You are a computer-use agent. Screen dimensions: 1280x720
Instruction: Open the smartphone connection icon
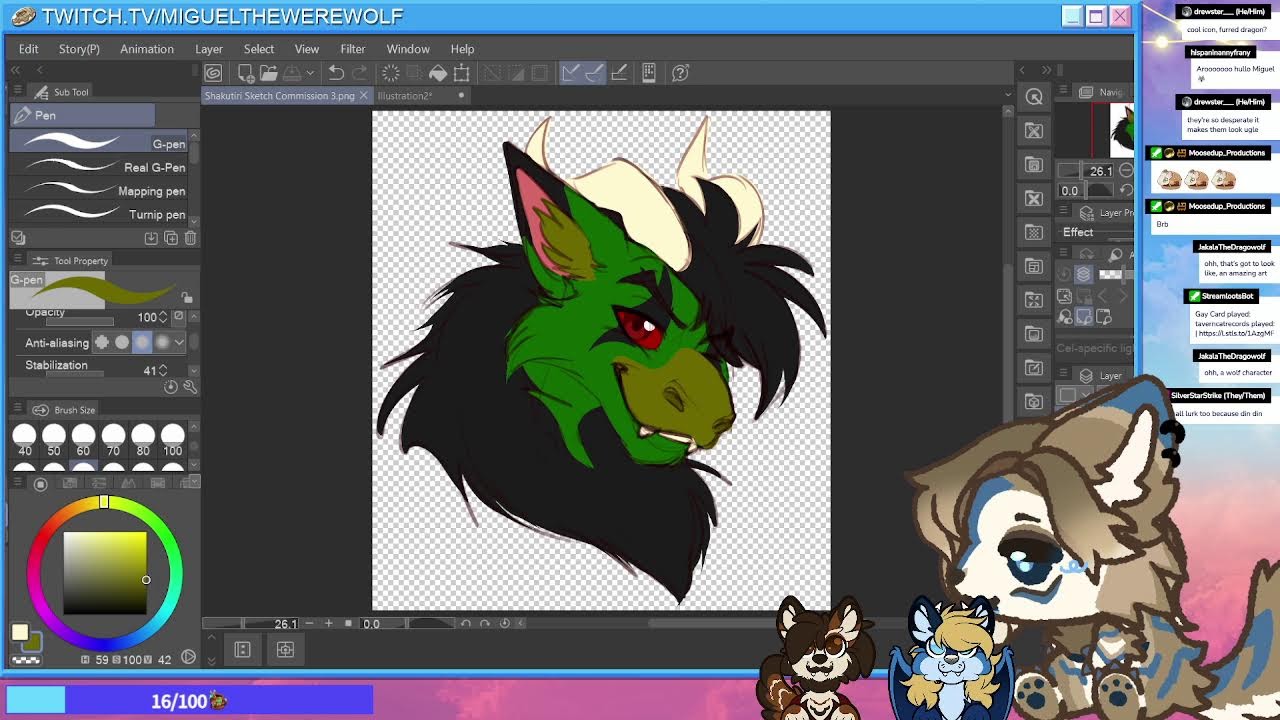[649, 73]
